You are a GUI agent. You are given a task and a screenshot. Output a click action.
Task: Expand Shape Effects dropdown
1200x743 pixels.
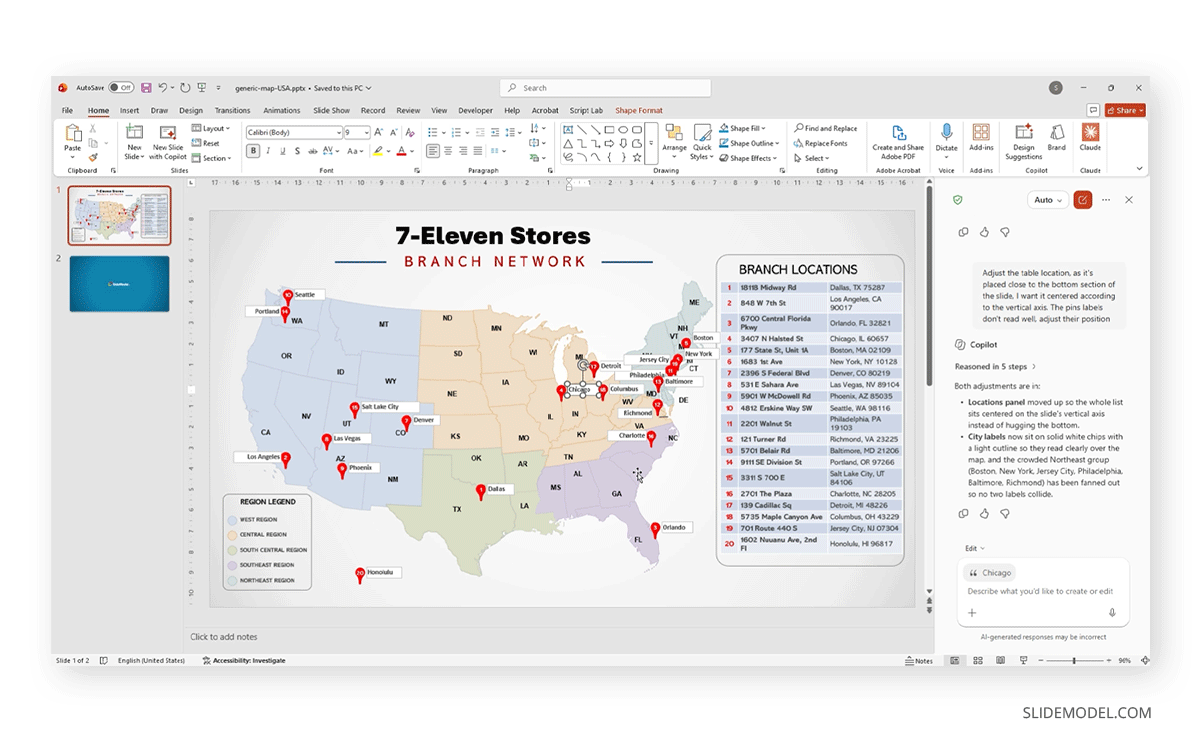[747, 158]
